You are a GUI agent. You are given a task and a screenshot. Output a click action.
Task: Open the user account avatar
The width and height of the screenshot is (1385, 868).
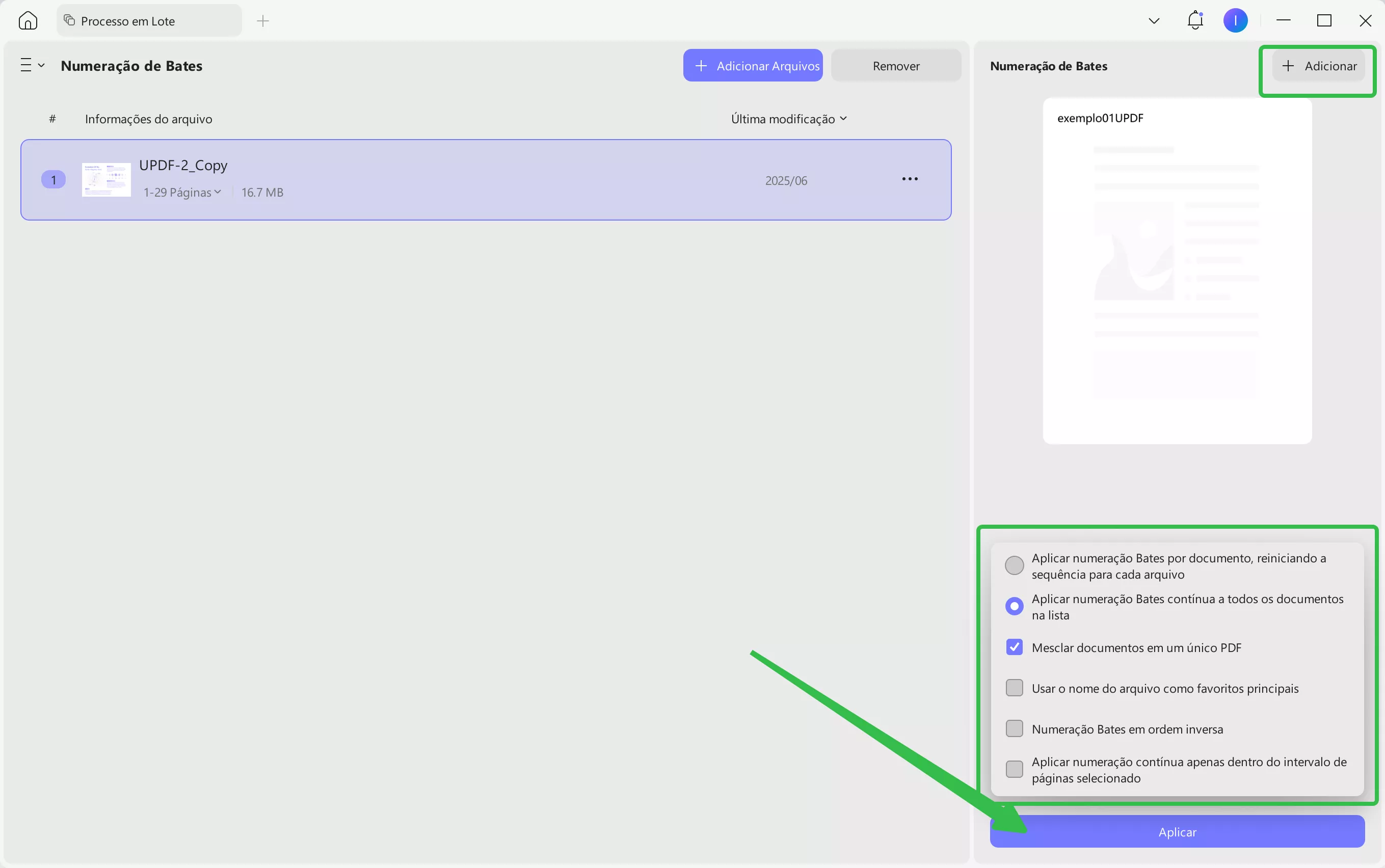coord(1235,21)
